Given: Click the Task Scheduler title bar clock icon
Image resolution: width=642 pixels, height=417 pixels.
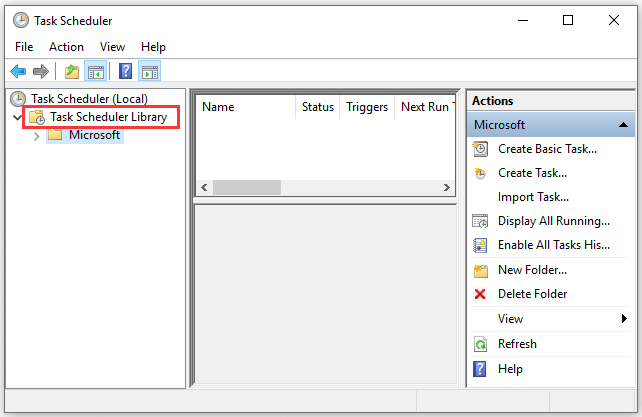Looking at the screenshot, I should 20,20.
